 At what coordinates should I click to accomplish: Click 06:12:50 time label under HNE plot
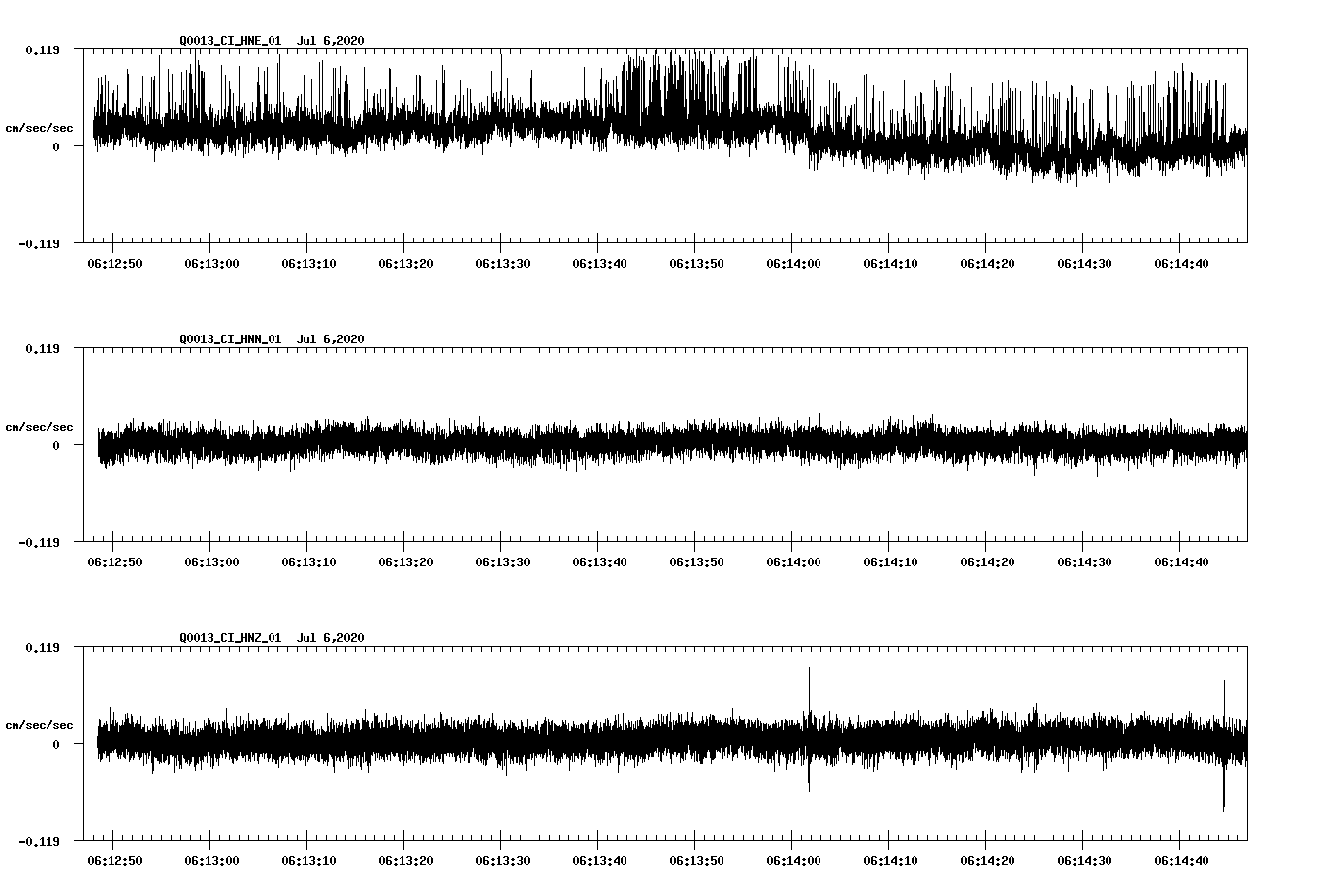115,263
